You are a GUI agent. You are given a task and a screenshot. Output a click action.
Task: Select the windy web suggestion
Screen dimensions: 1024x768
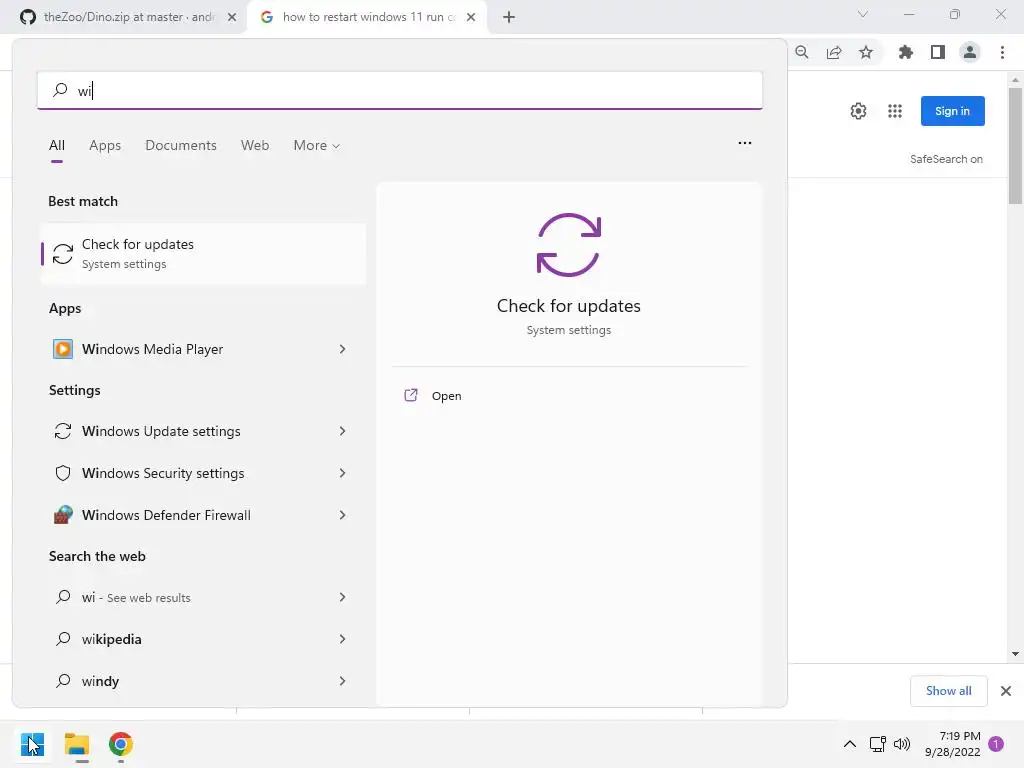(186, 681)
